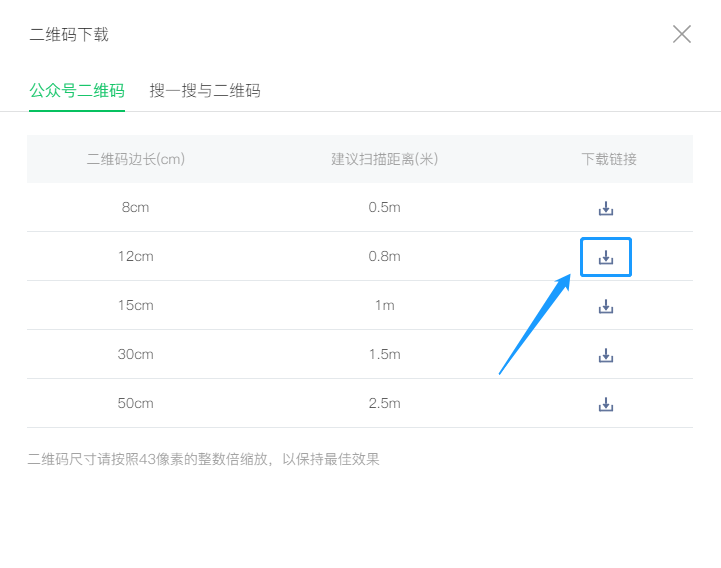Switch to the 公众号二维码 tab
Screen dimensions: 721x568
[77, 91]
